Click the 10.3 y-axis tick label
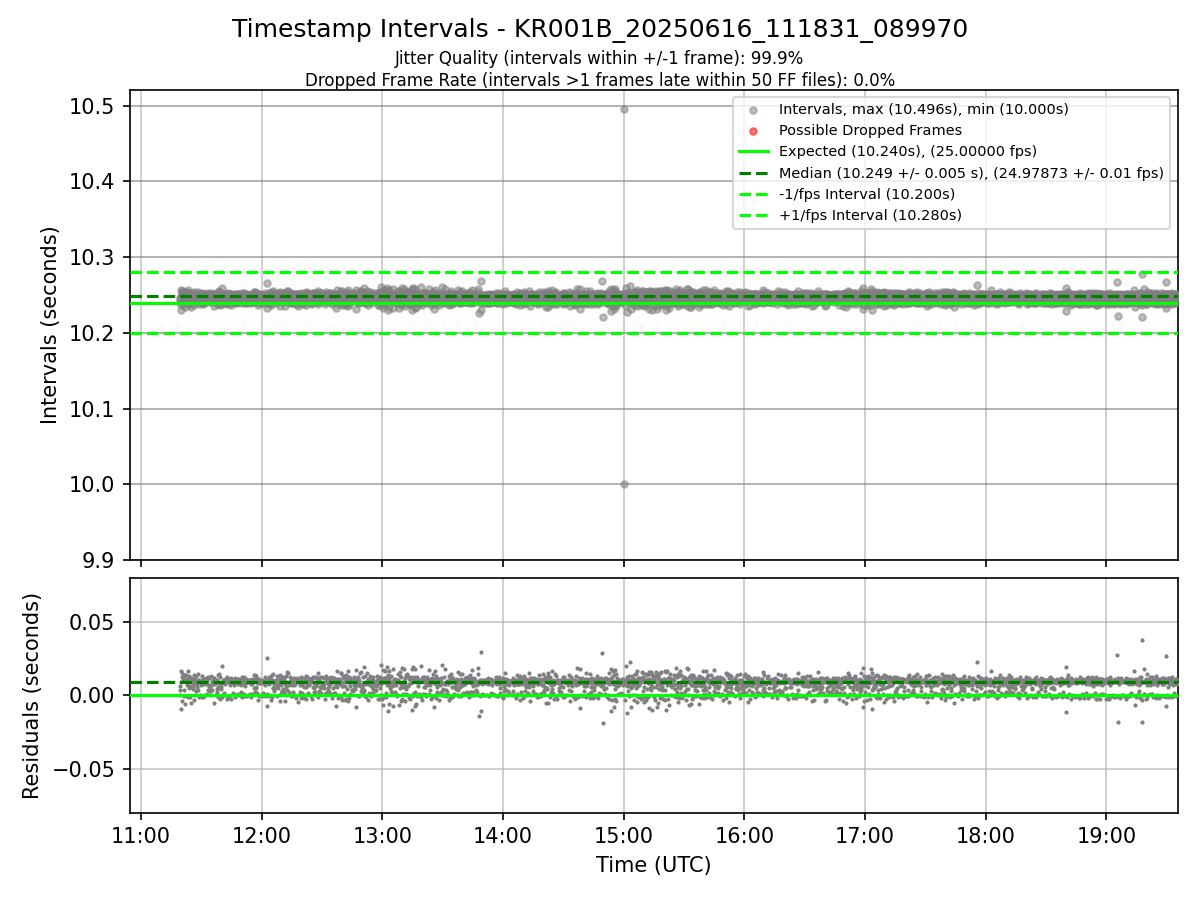1200x900 pixels. 92,257
